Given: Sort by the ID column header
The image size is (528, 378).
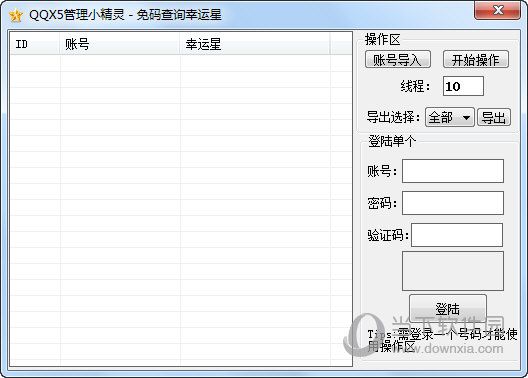Looking at the screenshot, I should pyautogui.click(x=35, y=44).
